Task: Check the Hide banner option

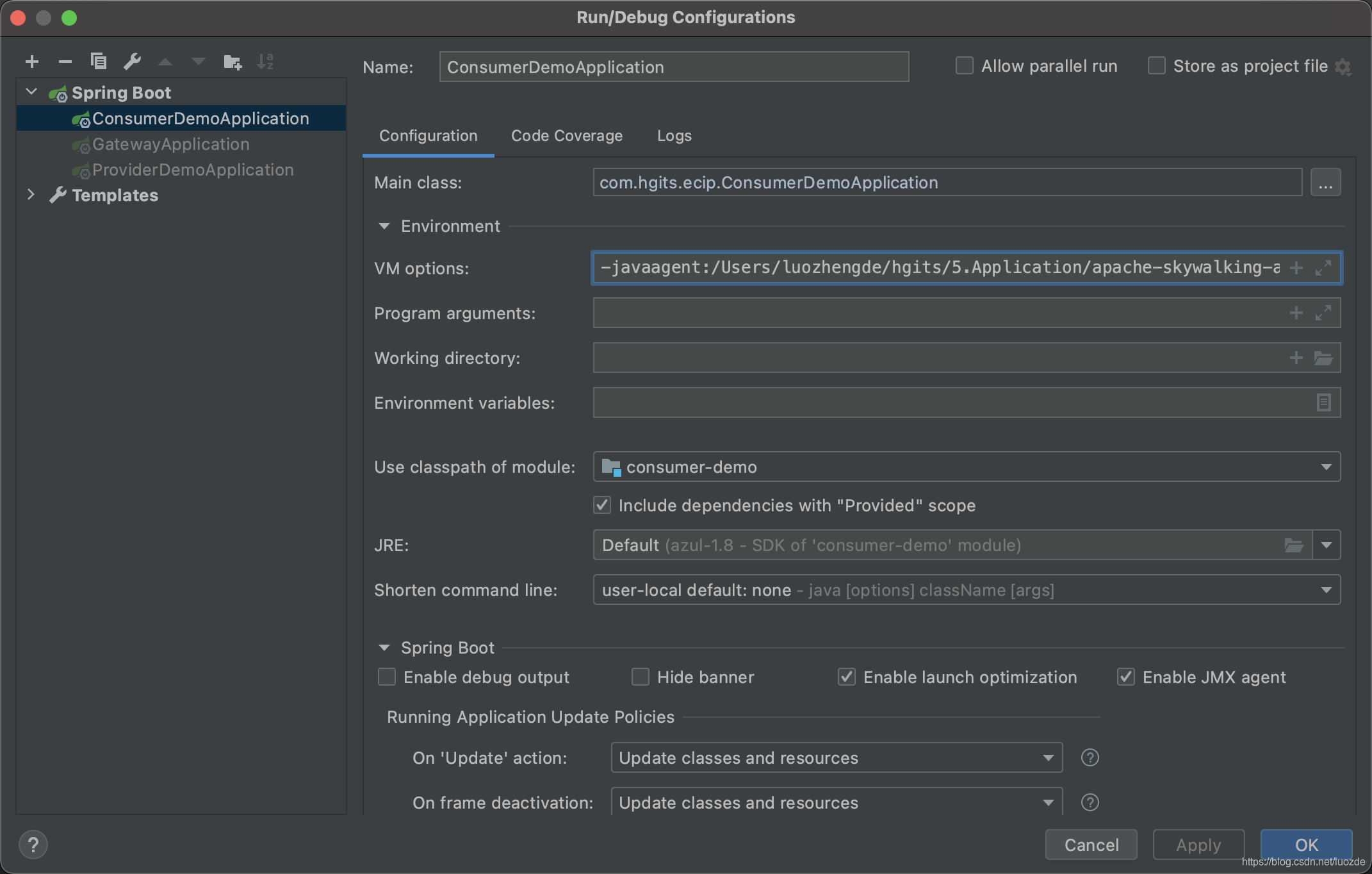Action: click(x=641, y=677)
